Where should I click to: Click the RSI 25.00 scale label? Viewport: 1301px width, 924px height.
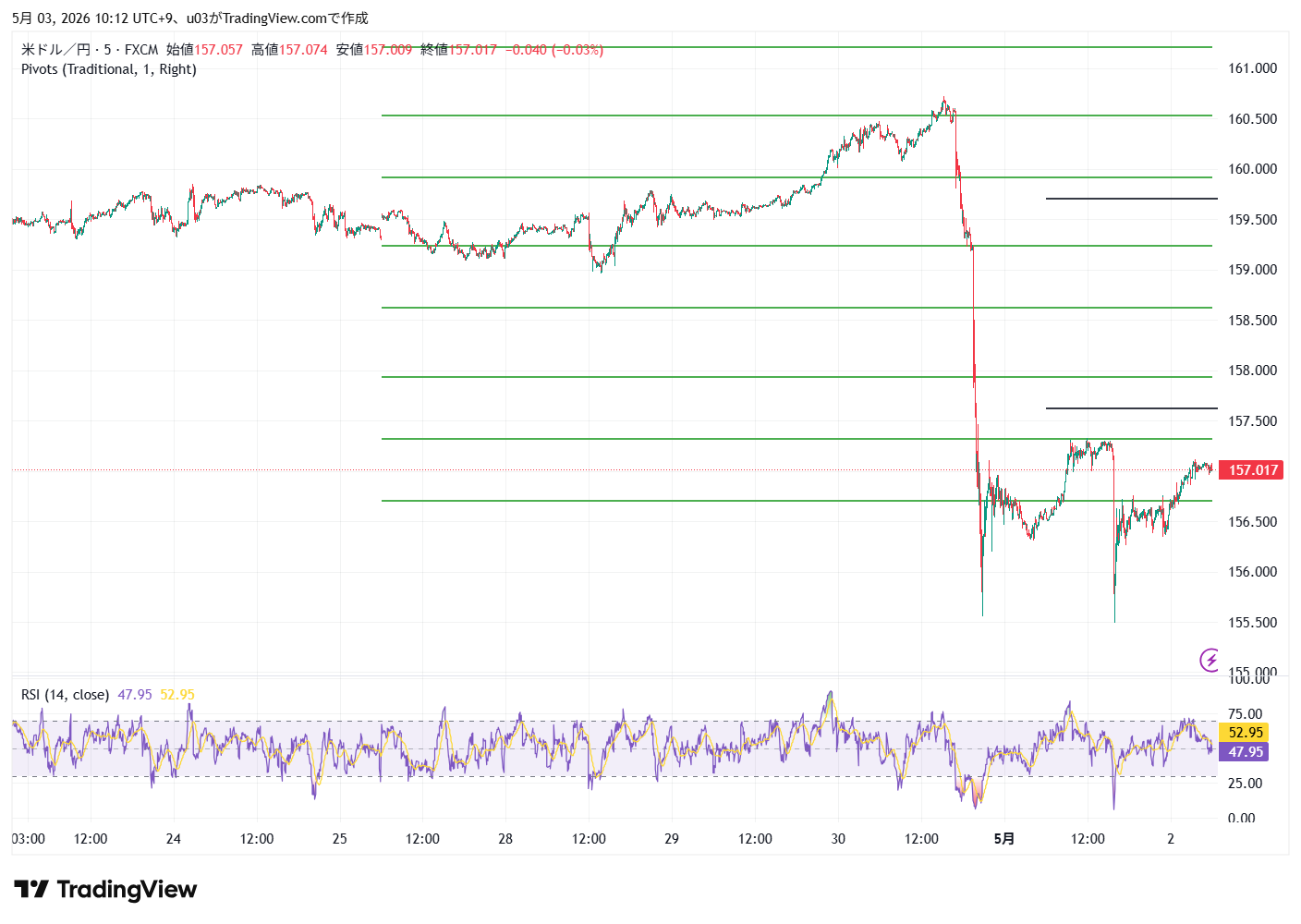click(x=1245, y=784)
